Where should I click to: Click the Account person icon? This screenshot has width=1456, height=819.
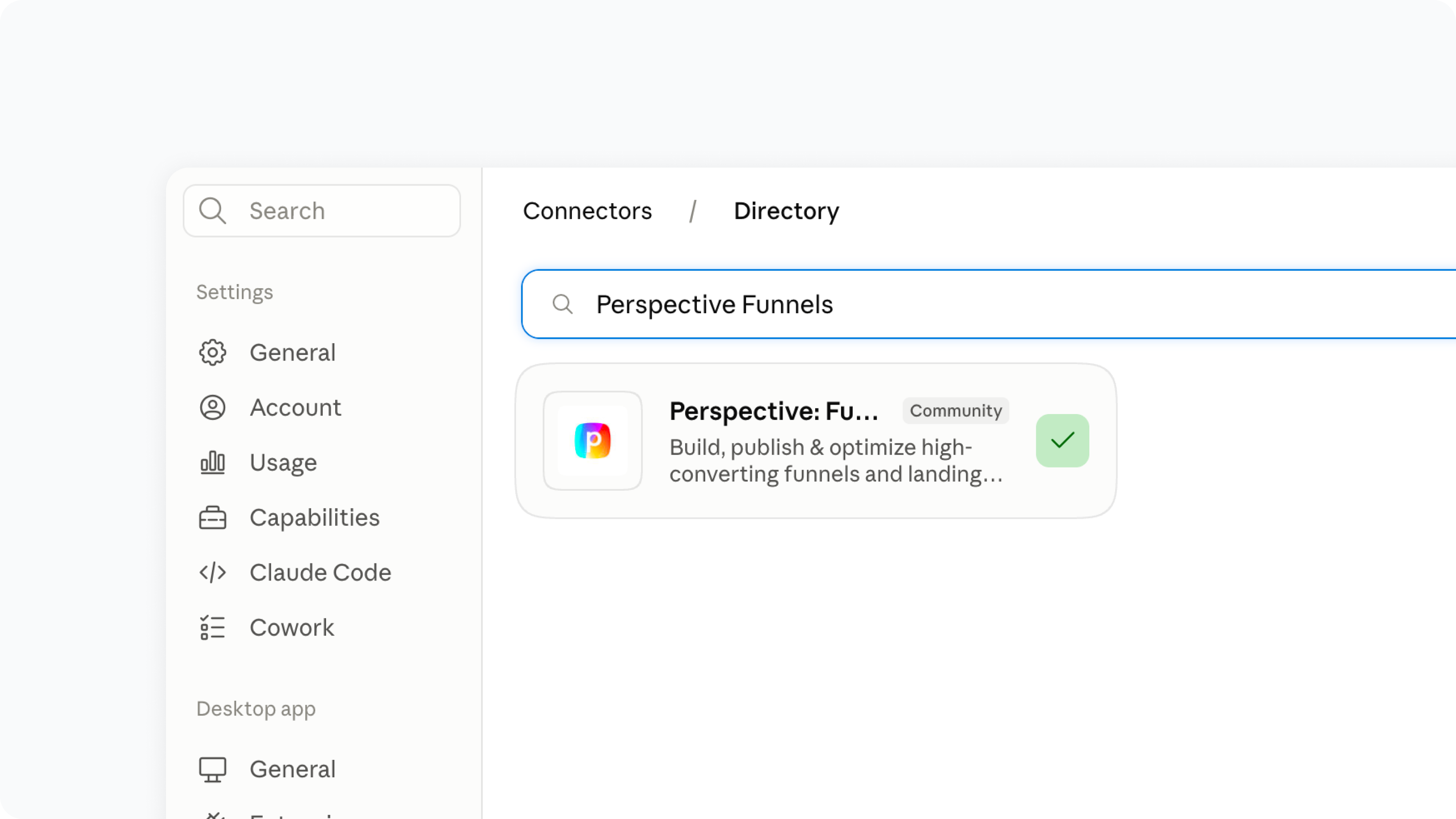point(212,408)
